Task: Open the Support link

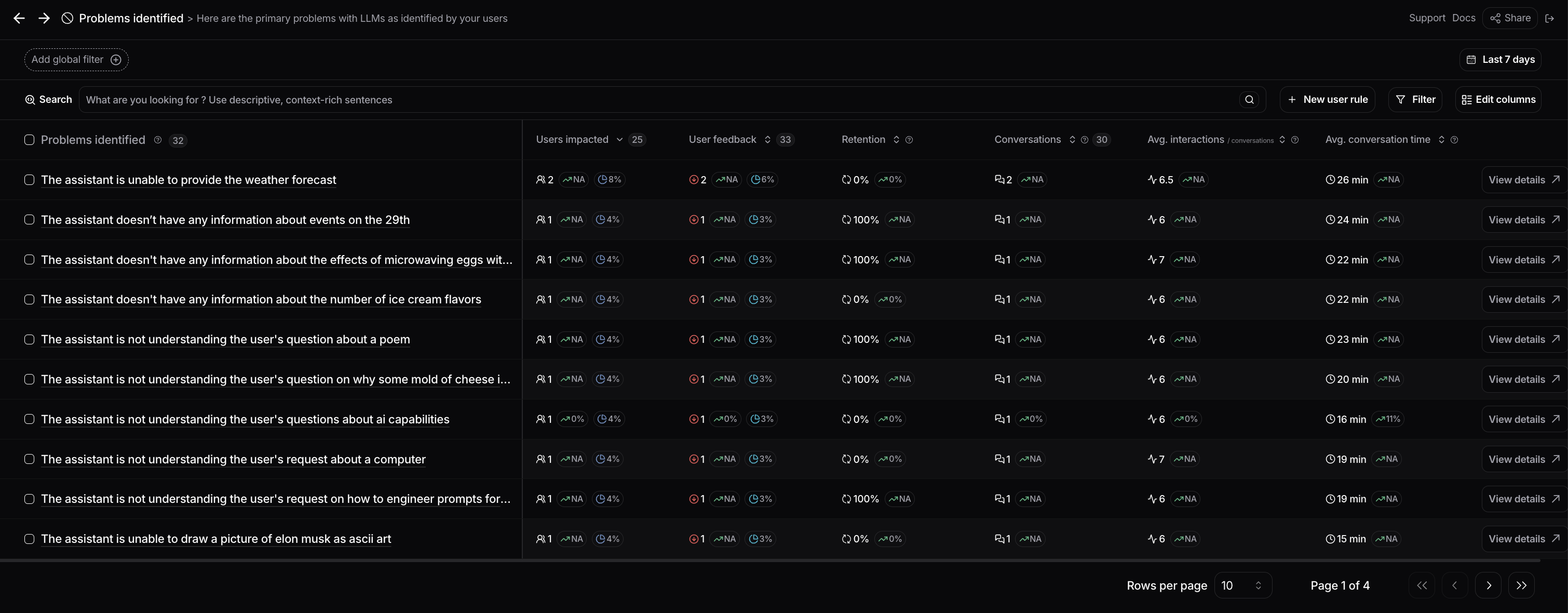Action: (x=1427, y=18)
